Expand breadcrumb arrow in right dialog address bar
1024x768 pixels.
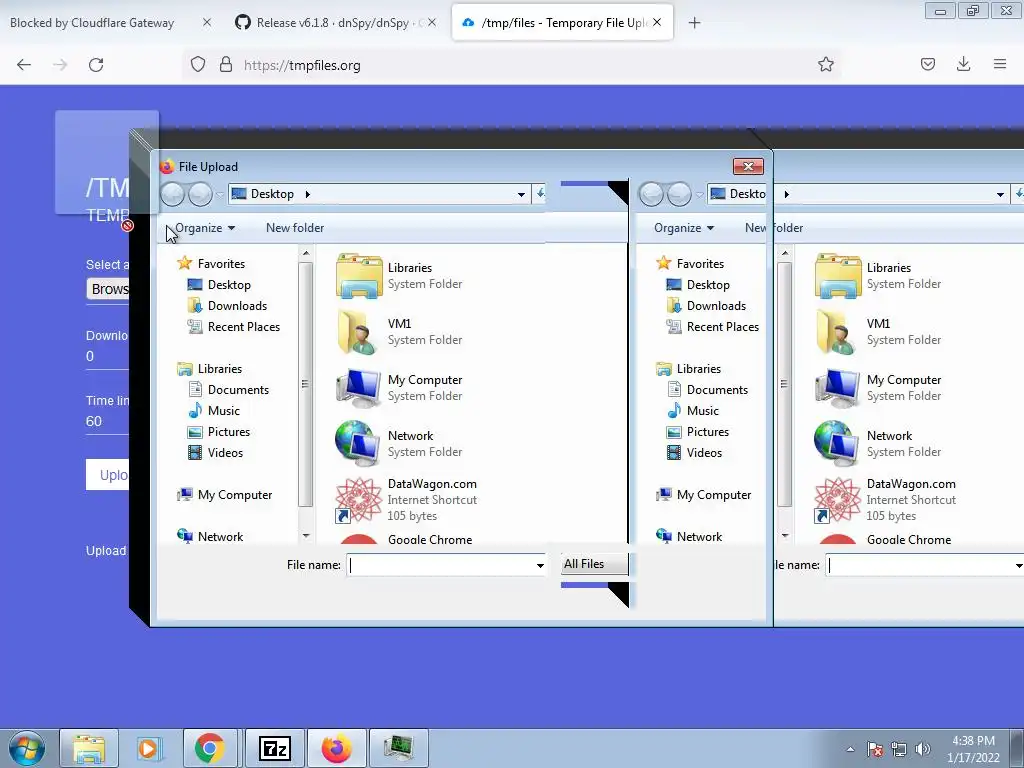(x=786, y=194)
